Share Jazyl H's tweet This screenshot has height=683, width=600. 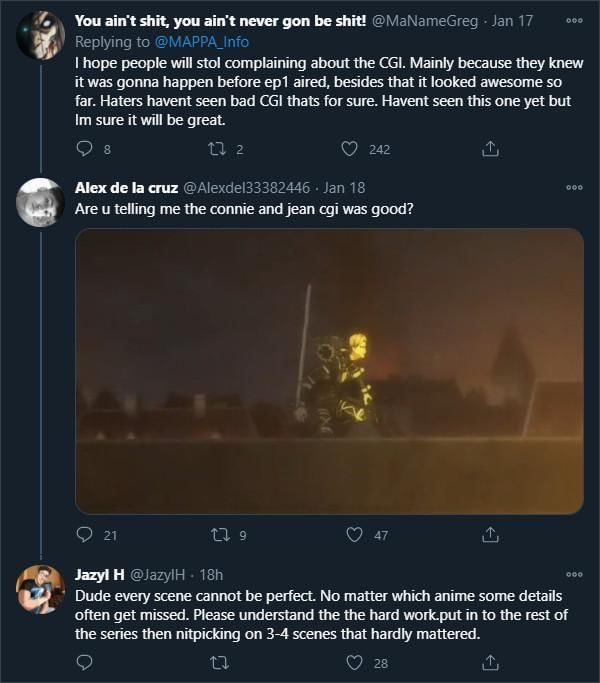coord(490,662)
